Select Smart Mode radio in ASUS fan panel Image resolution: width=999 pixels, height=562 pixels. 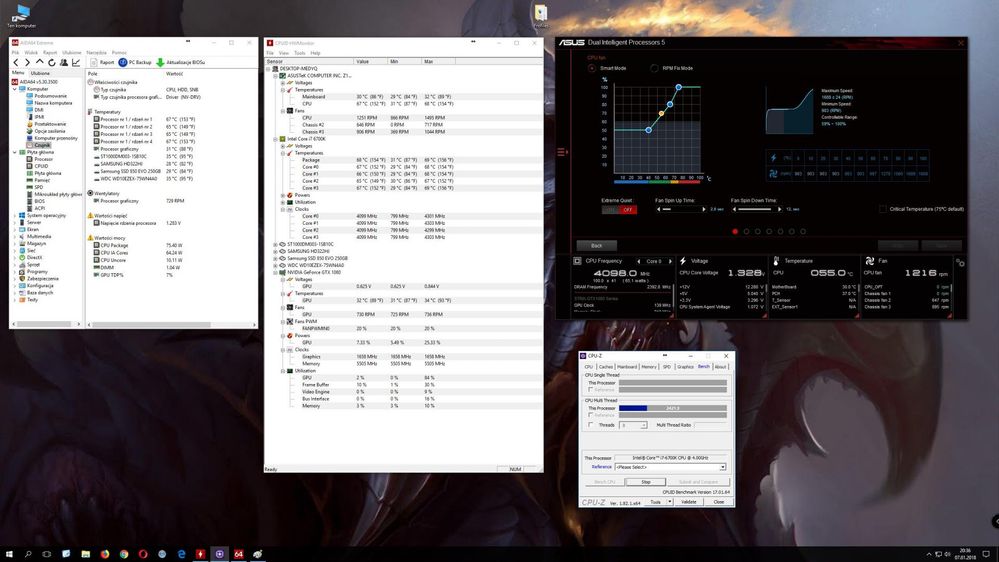tap(592, 68)
